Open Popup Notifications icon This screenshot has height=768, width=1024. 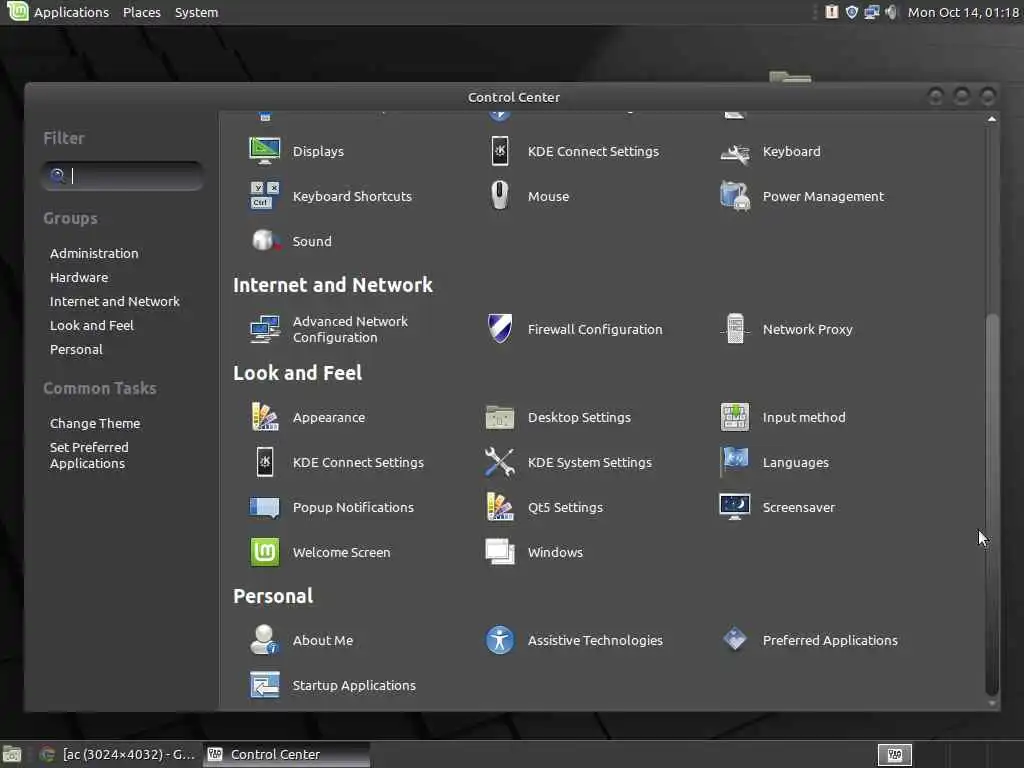(264, 507)
